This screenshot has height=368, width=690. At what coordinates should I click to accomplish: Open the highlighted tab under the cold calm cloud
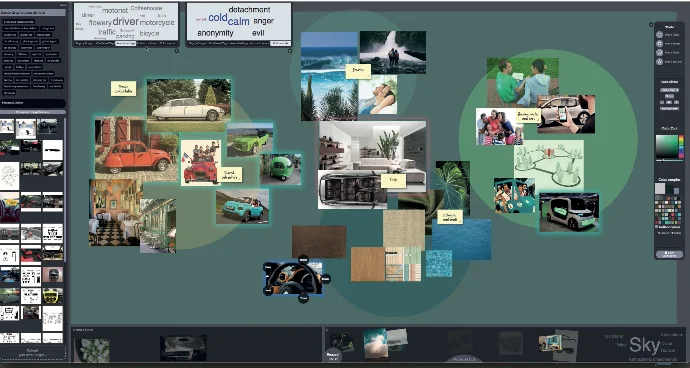coord(280,44)
